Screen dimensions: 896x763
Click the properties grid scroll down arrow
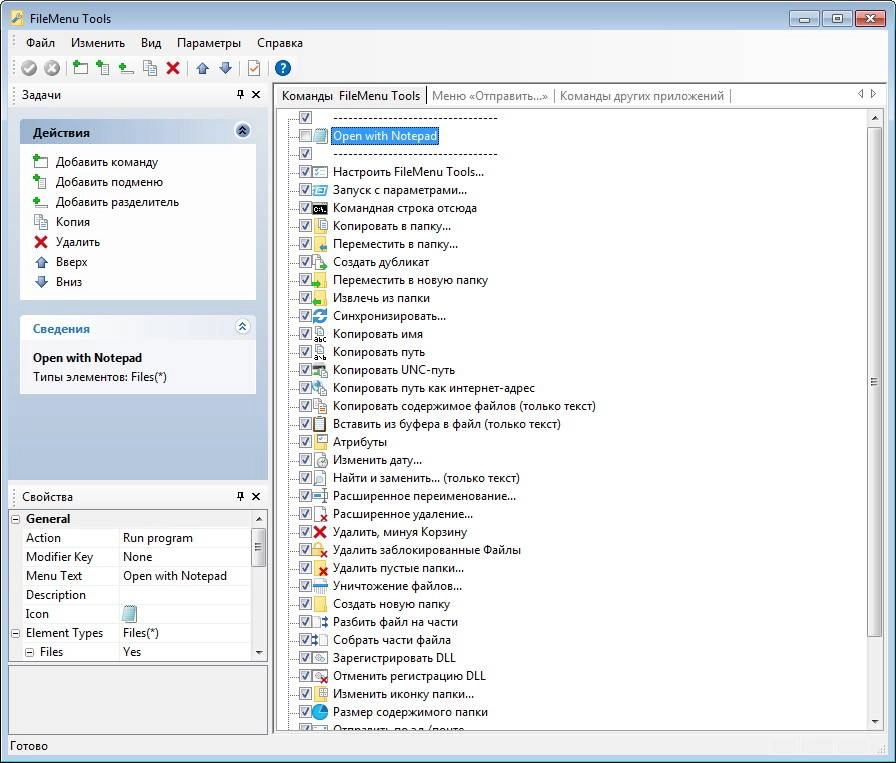(259, 652)
